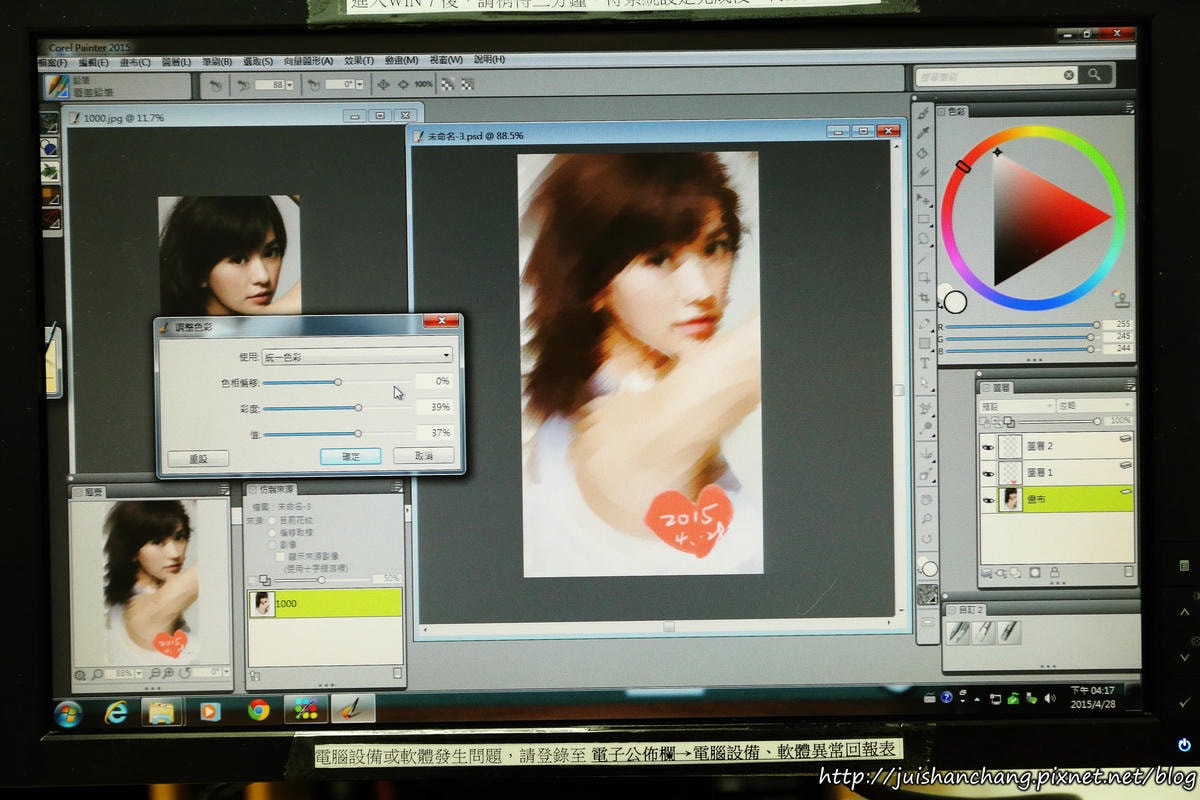Open the layer composite method 預設 dropdown
This screenshot has width=1200, height=800.
tap(1016, 406)
